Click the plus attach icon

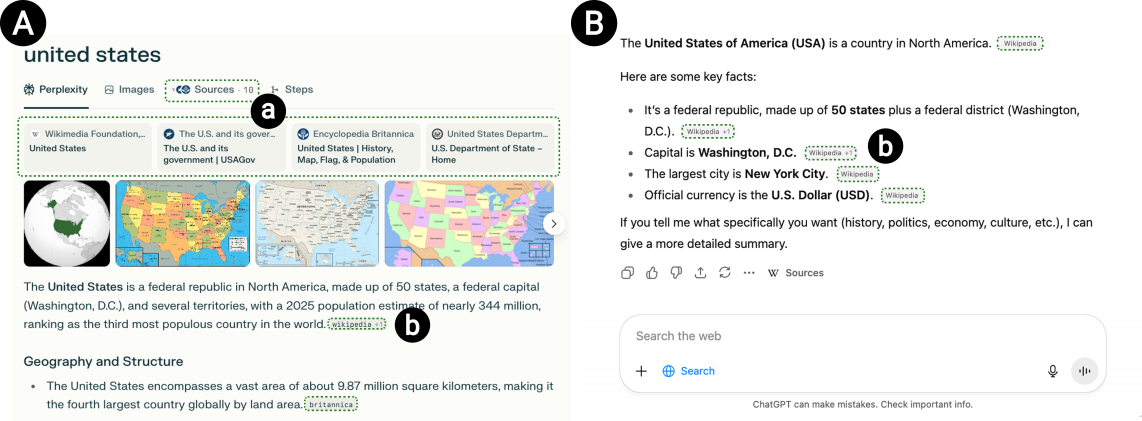coord(641,371)
